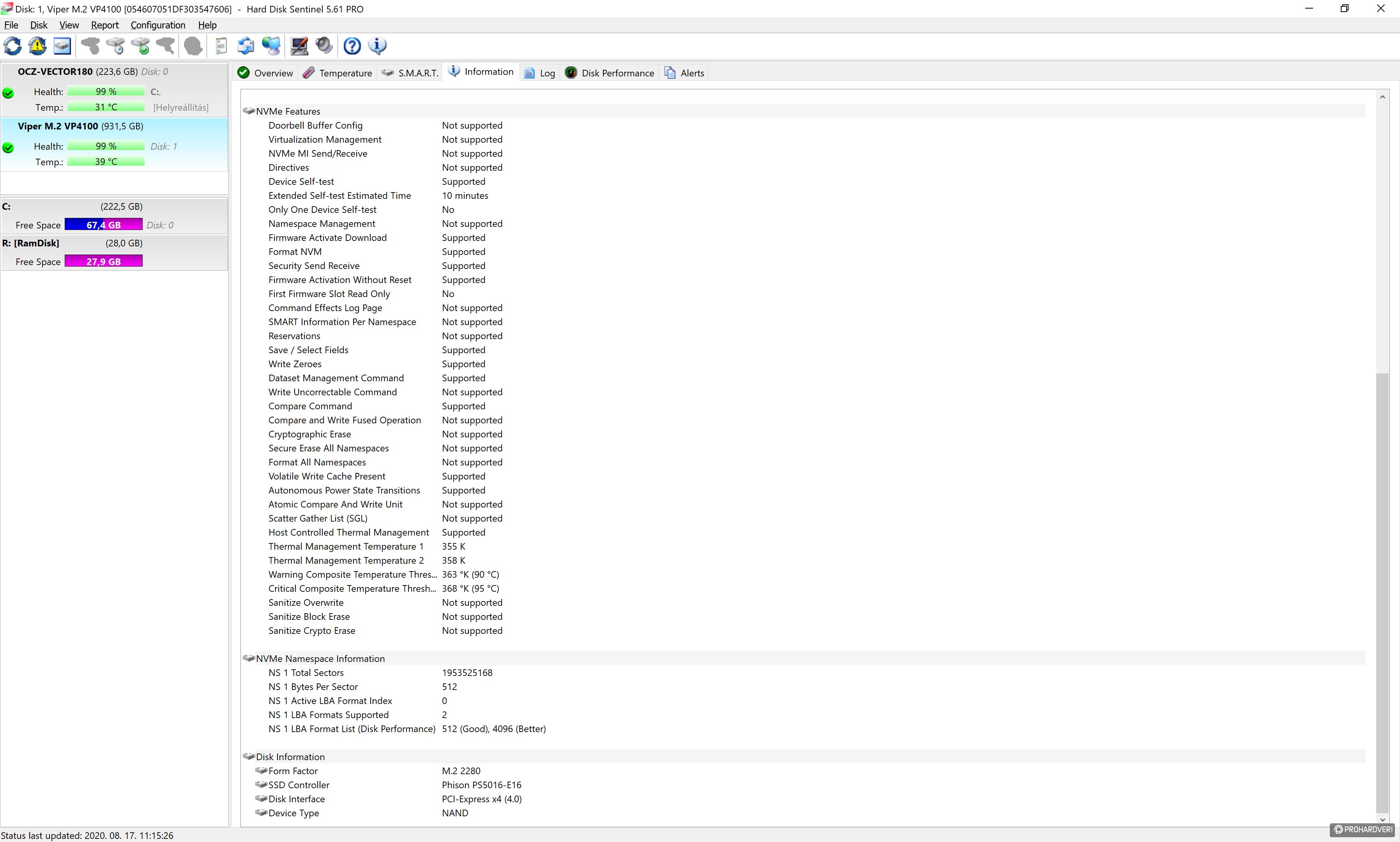Click green health check icon for OCZ-VECTOR180
This screenshot has width=1400, height=842.
pyautogui.click(x=8, y=93)
